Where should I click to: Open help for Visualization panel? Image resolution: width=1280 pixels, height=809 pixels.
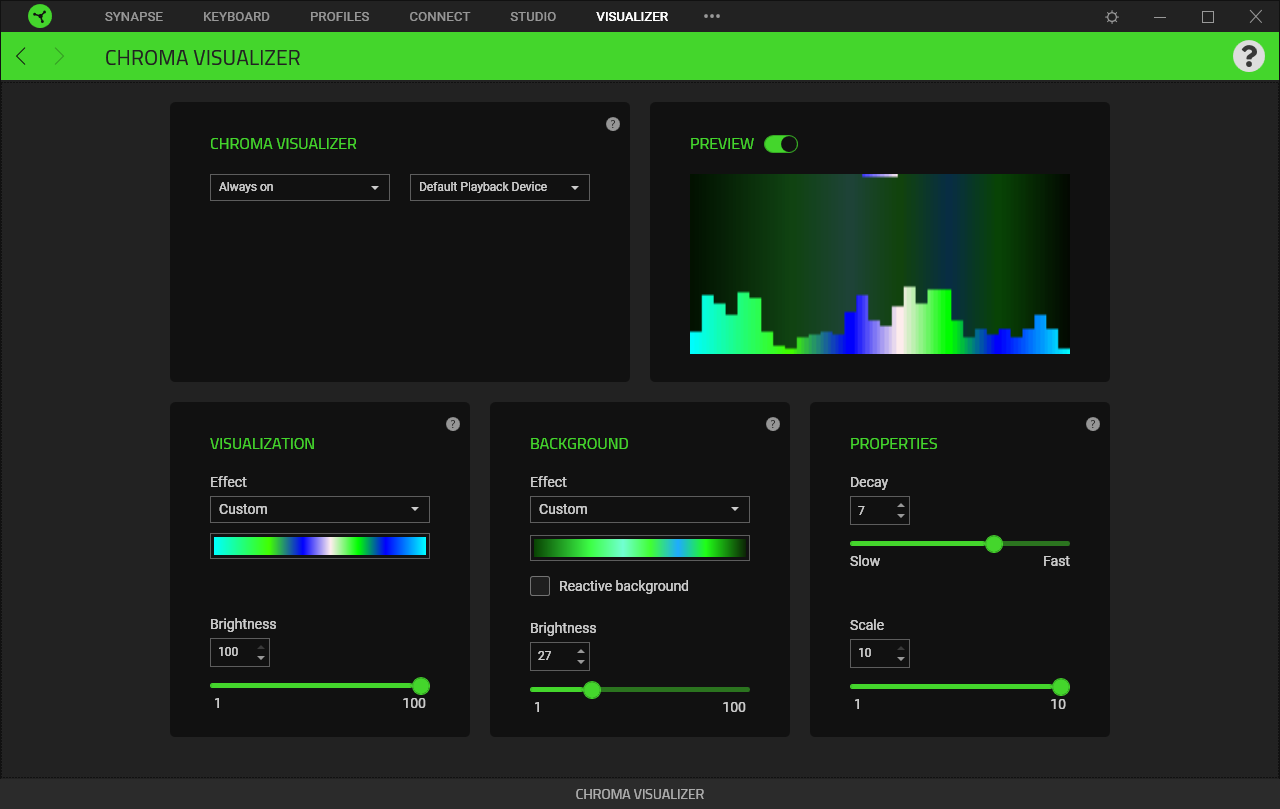[453, 424]
